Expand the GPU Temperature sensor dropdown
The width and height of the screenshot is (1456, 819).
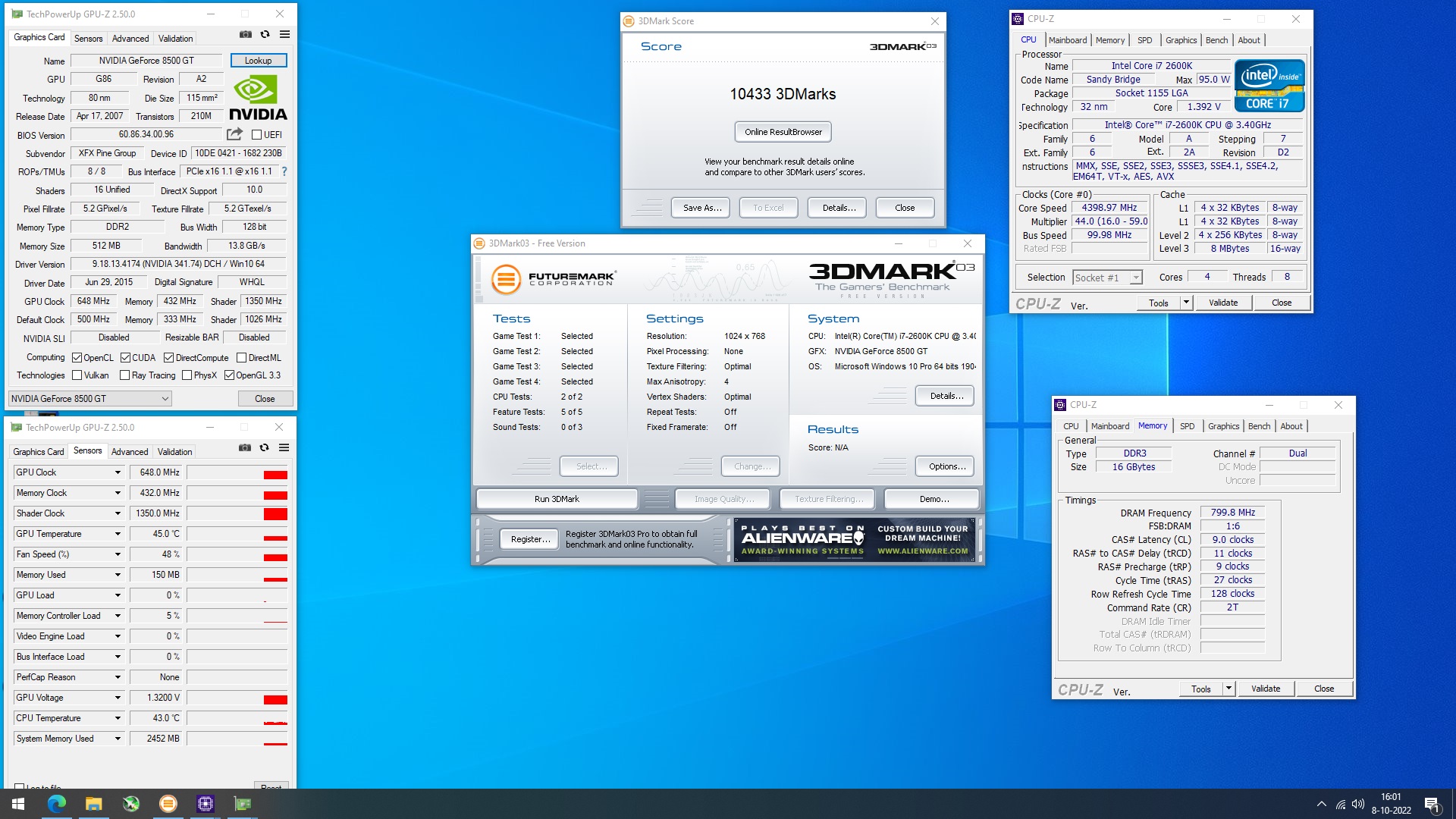(118, 534)
